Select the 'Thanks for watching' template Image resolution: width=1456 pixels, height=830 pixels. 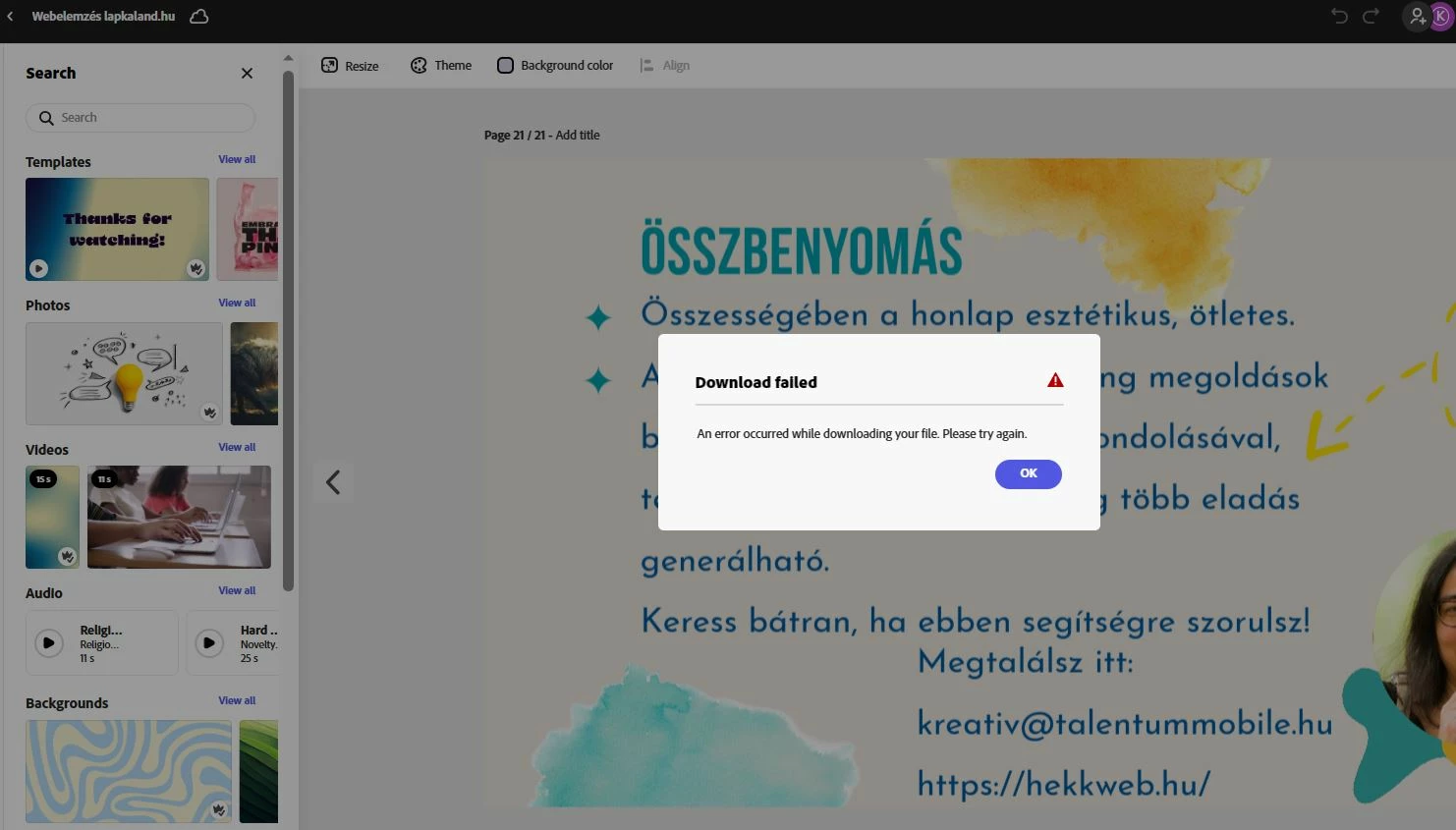tap(117, 229)
